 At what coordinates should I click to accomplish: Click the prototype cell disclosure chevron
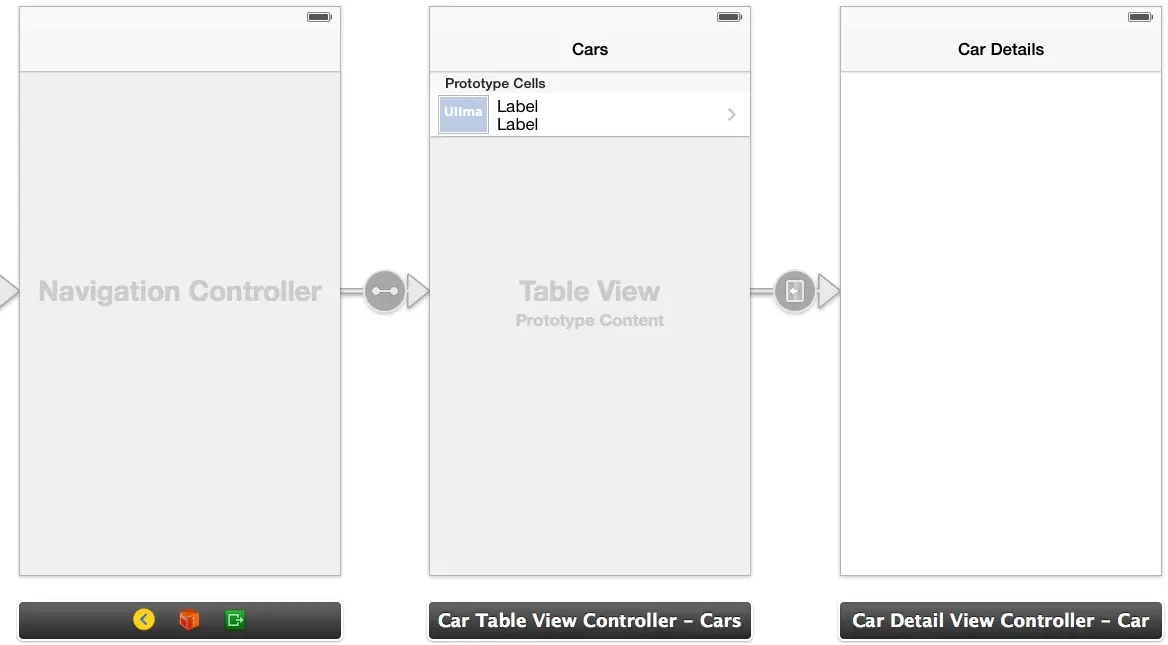click(x=731, y=115)
